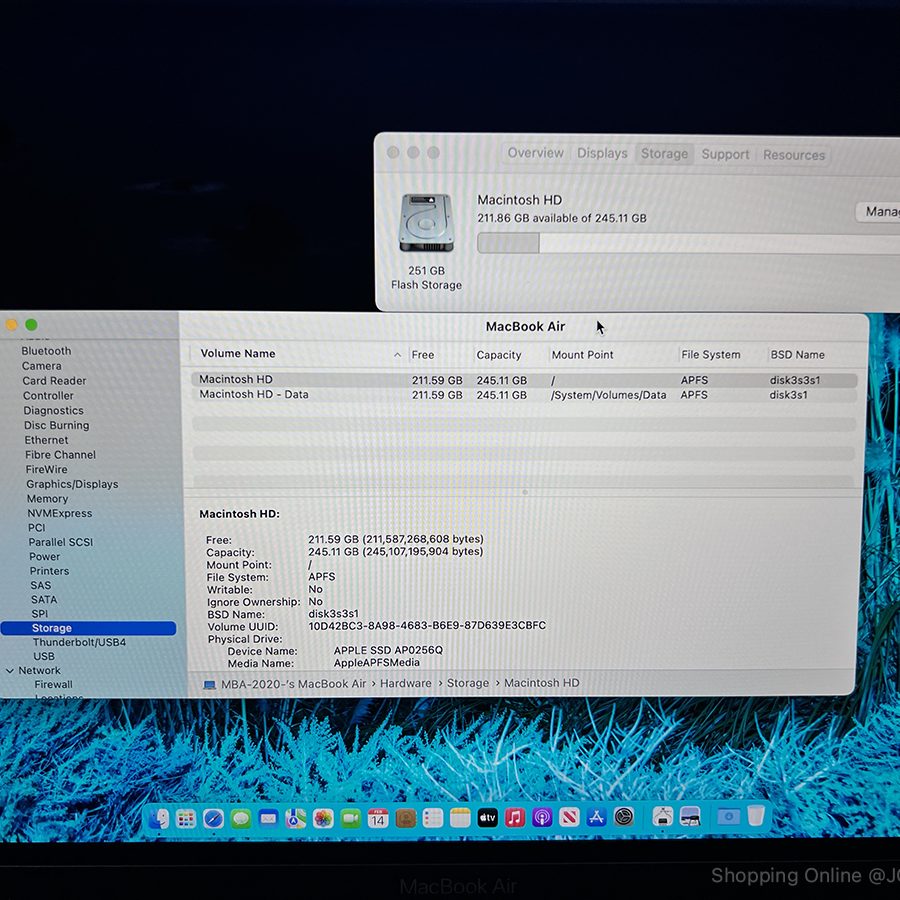Sort by the BSD Name column header
Screen dimensions: 900x900
click(797, 355)
